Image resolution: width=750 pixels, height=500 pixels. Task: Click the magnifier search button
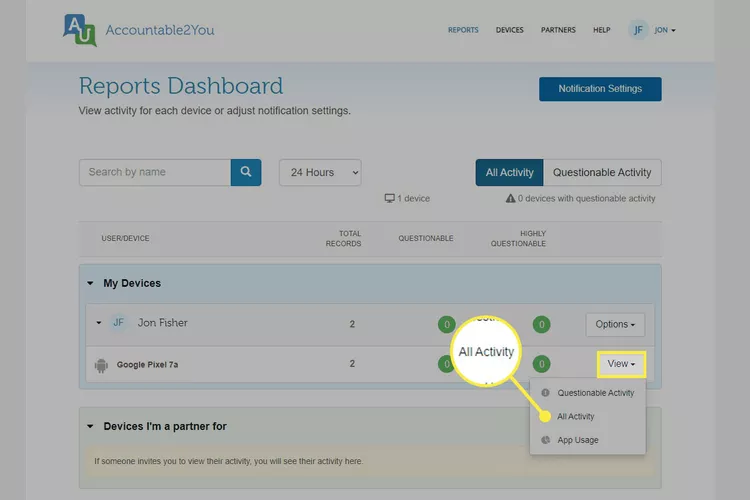[246, 172]
